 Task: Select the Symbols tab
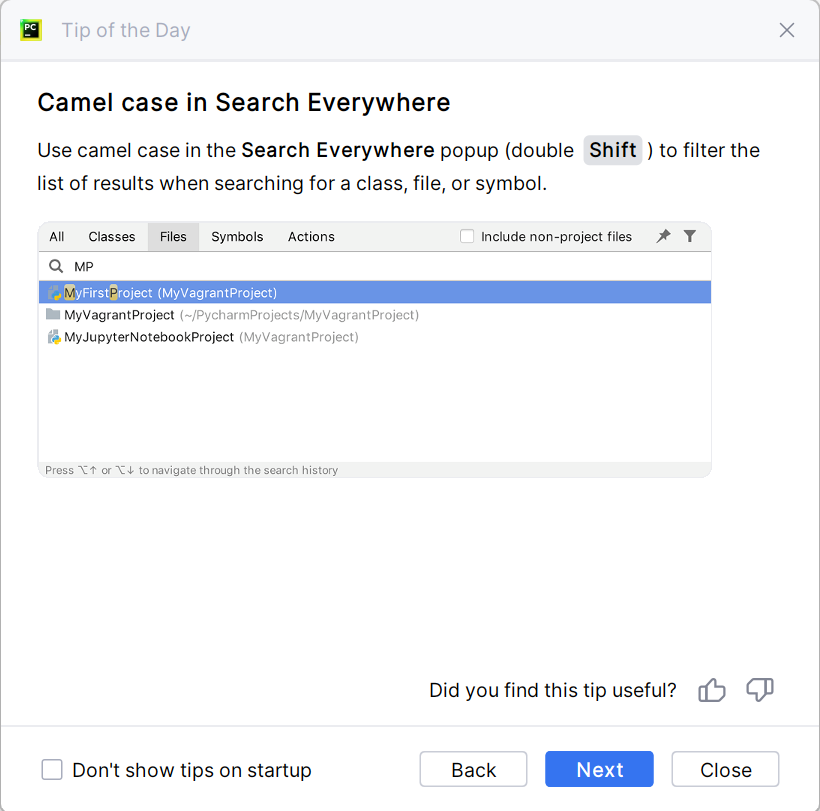[237, 237]
